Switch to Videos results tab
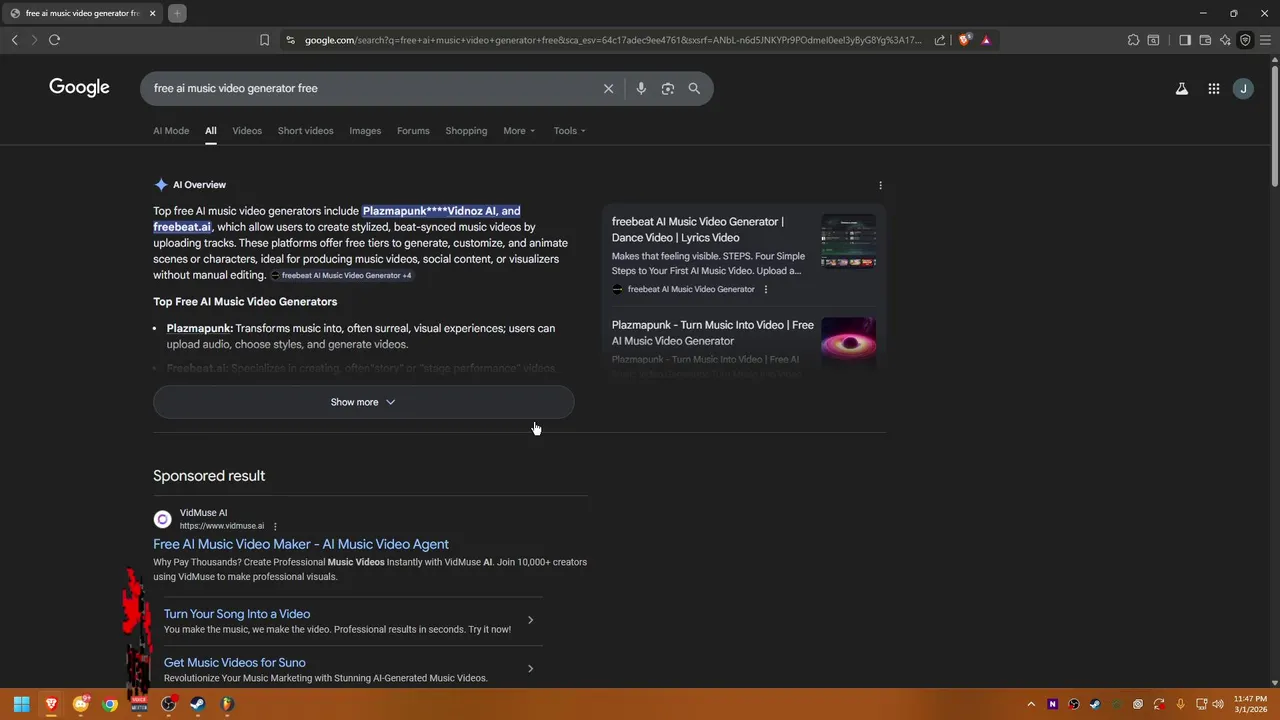1280x720 pixels. point(247,131)
